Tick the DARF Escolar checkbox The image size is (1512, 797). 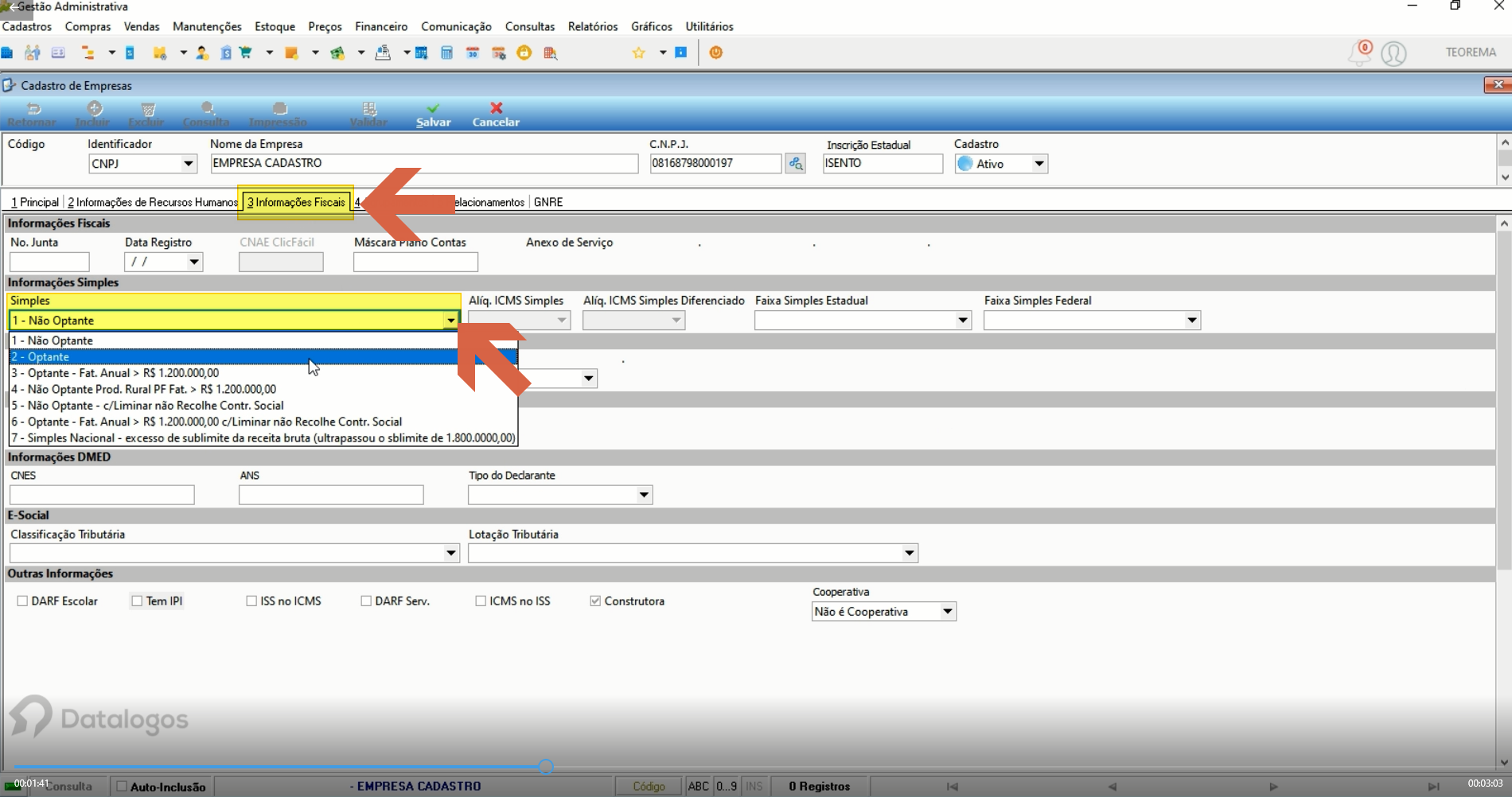[x=22, y=601]
